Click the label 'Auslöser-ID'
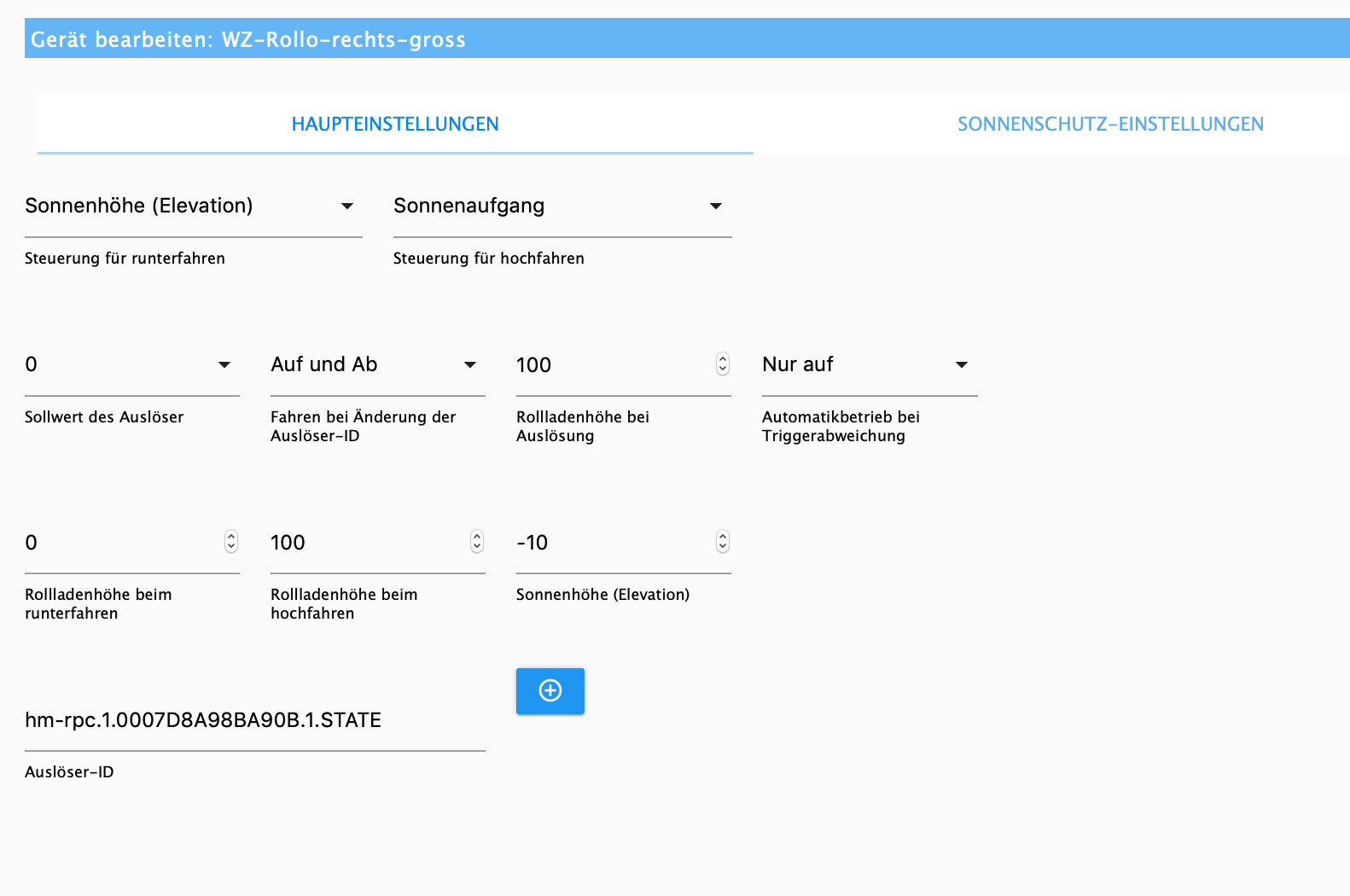1350x896 pixels. click(69, 772)
